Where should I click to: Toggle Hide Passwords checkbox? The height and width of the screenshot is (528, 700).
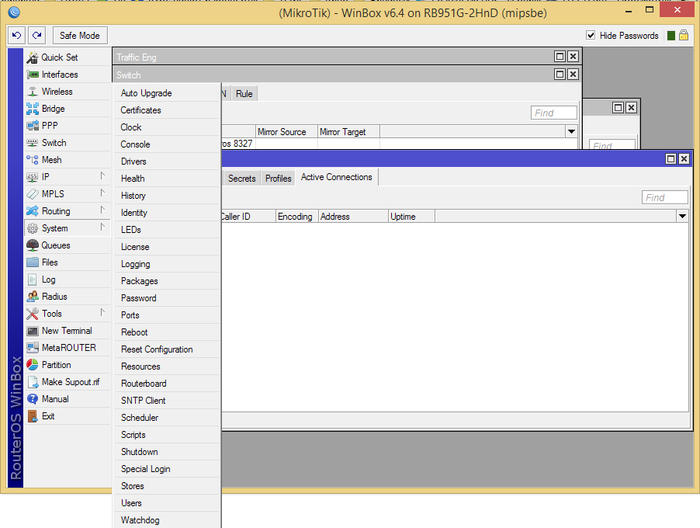coord(591,35)
